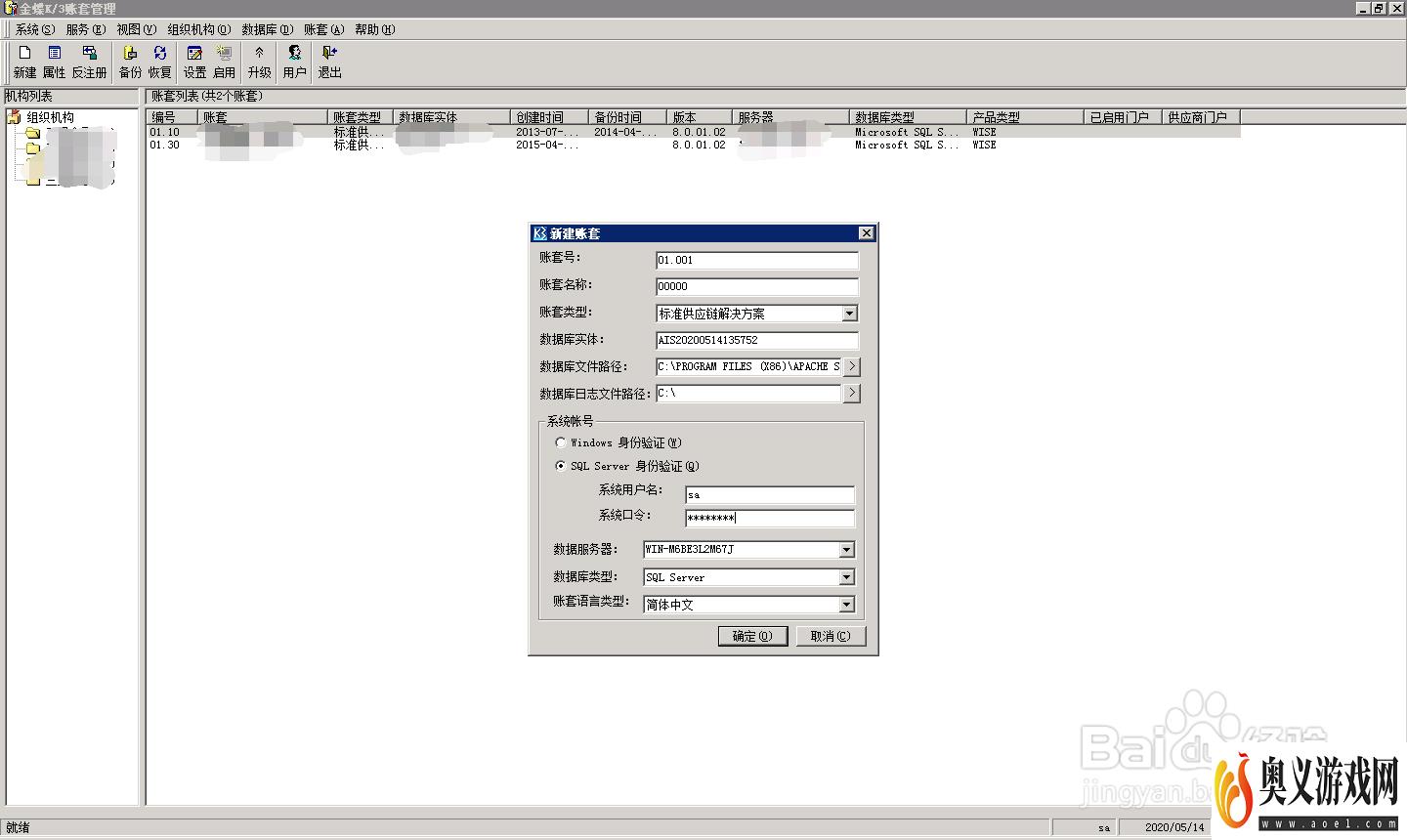Close the 新建账套 dialog
The width and height of the screenshot is (1407, 840).
click(866, 233)
